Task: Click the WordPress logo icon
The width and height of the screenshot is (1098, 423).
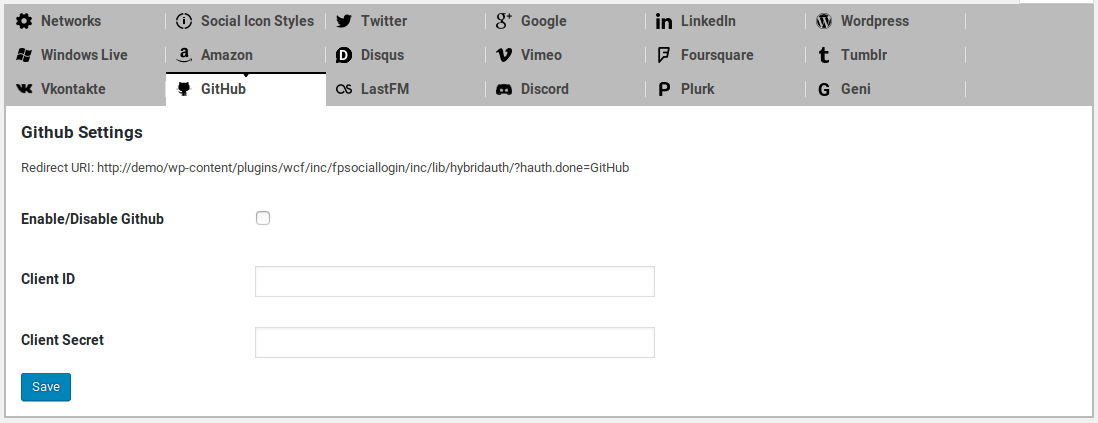Action: (x=824, y=21)
